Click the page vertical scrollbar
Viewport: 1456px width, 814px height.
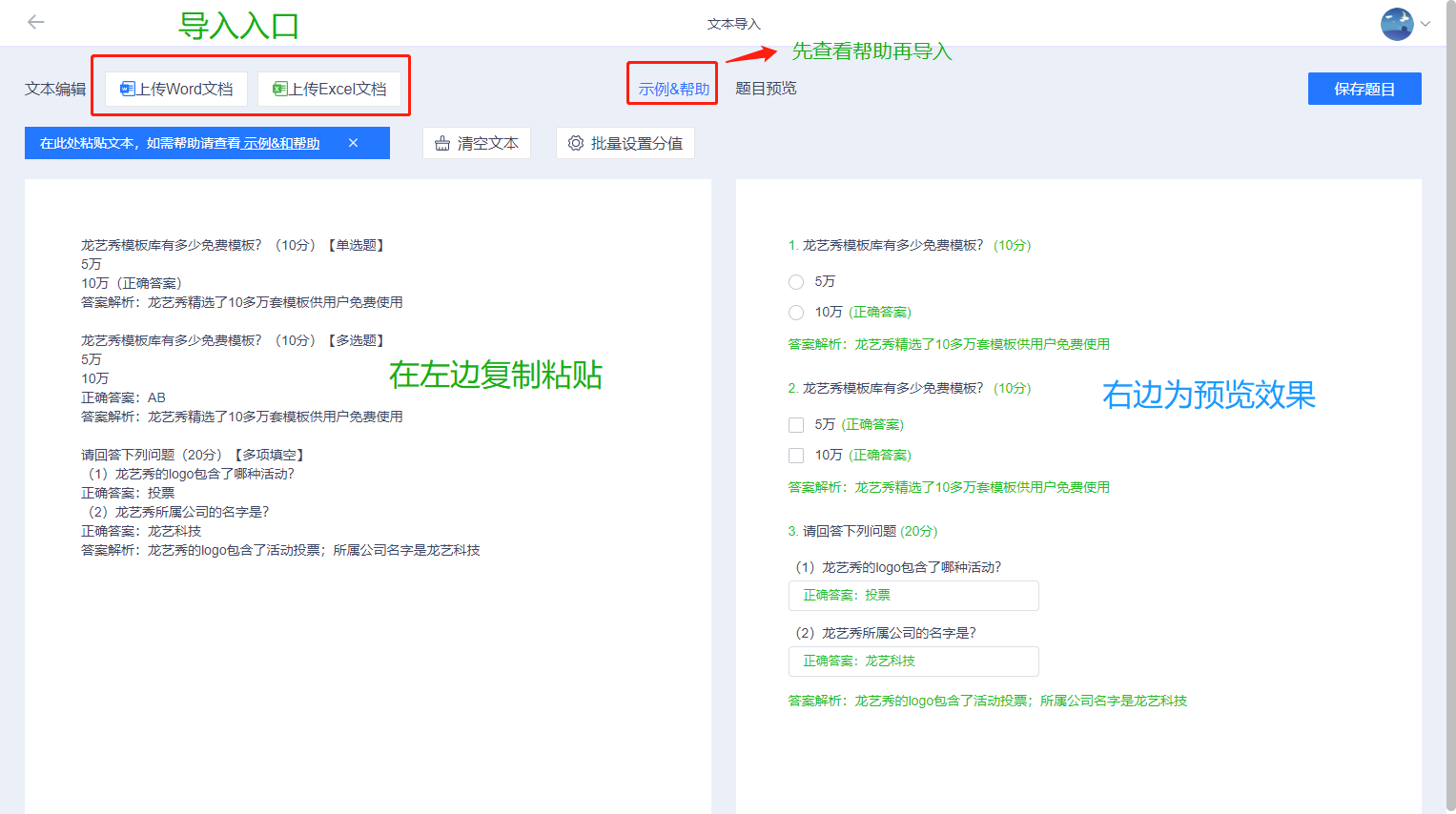coord(1450,407)
